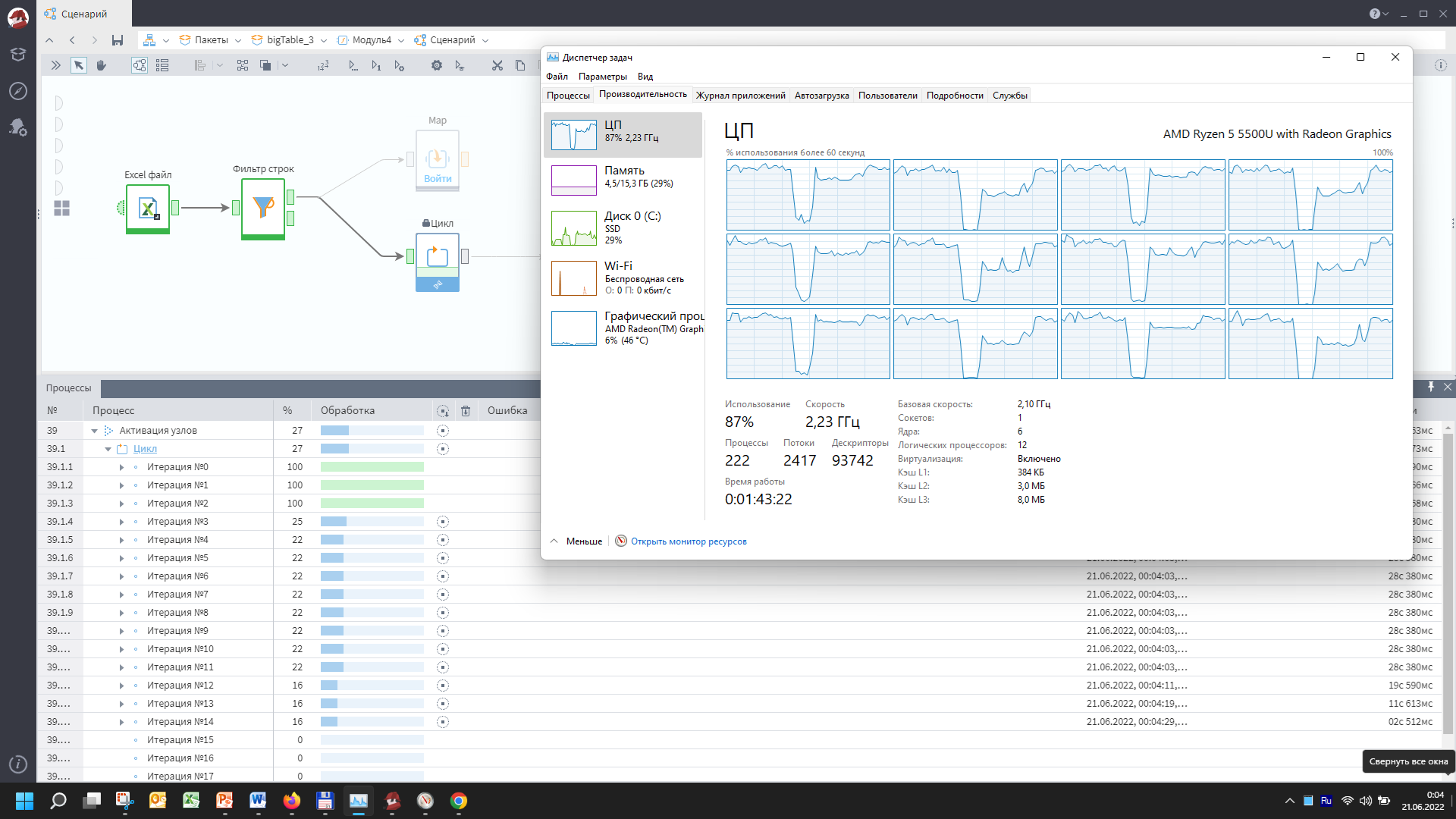Click the trash icon in process header
The width and height of the screenshot is (1456, 819).
(x=466, y=410)
